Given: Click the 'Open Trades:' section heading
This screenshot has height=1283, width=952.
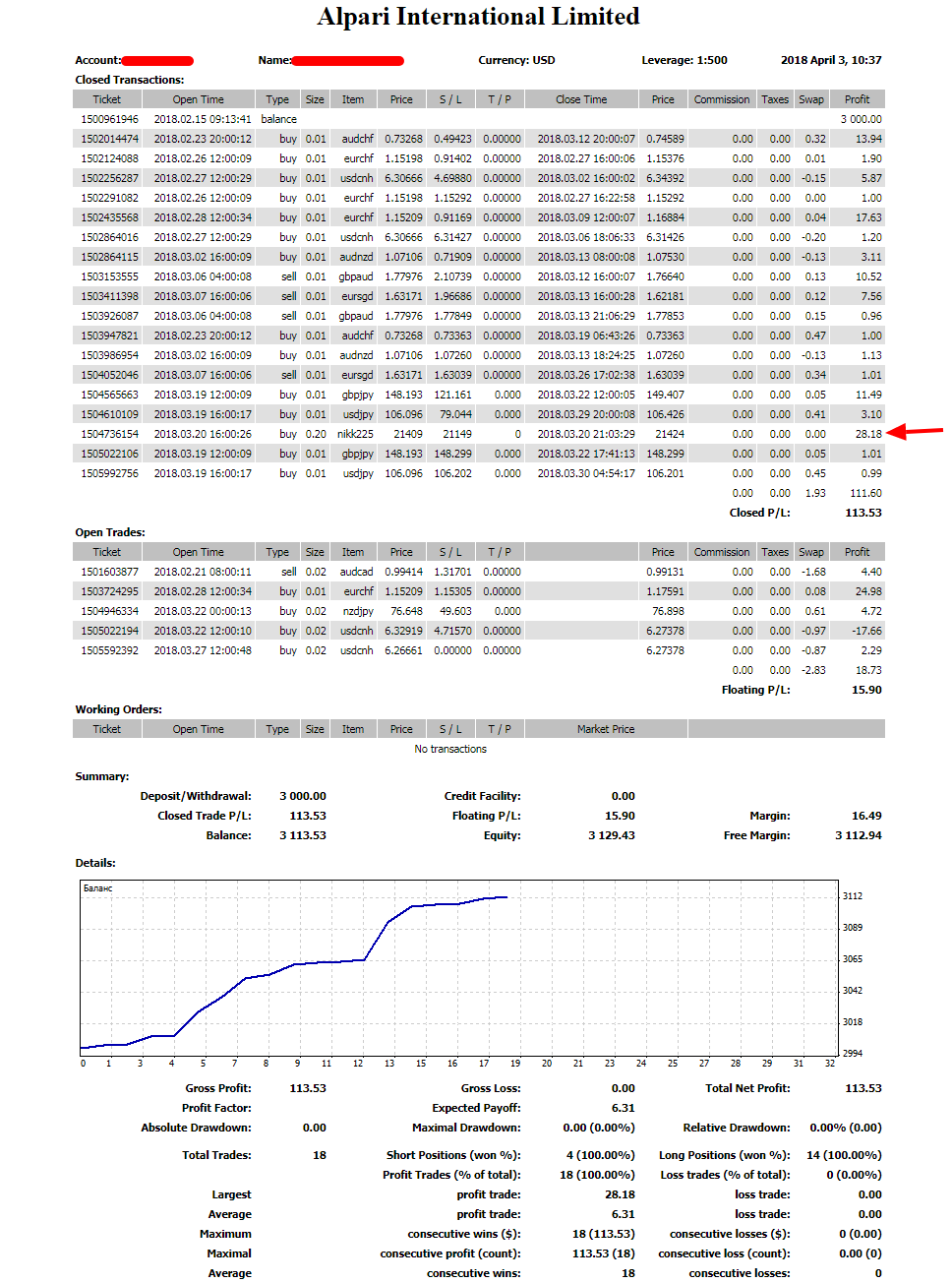Looking at the screenshot, I should click(110, 532).
